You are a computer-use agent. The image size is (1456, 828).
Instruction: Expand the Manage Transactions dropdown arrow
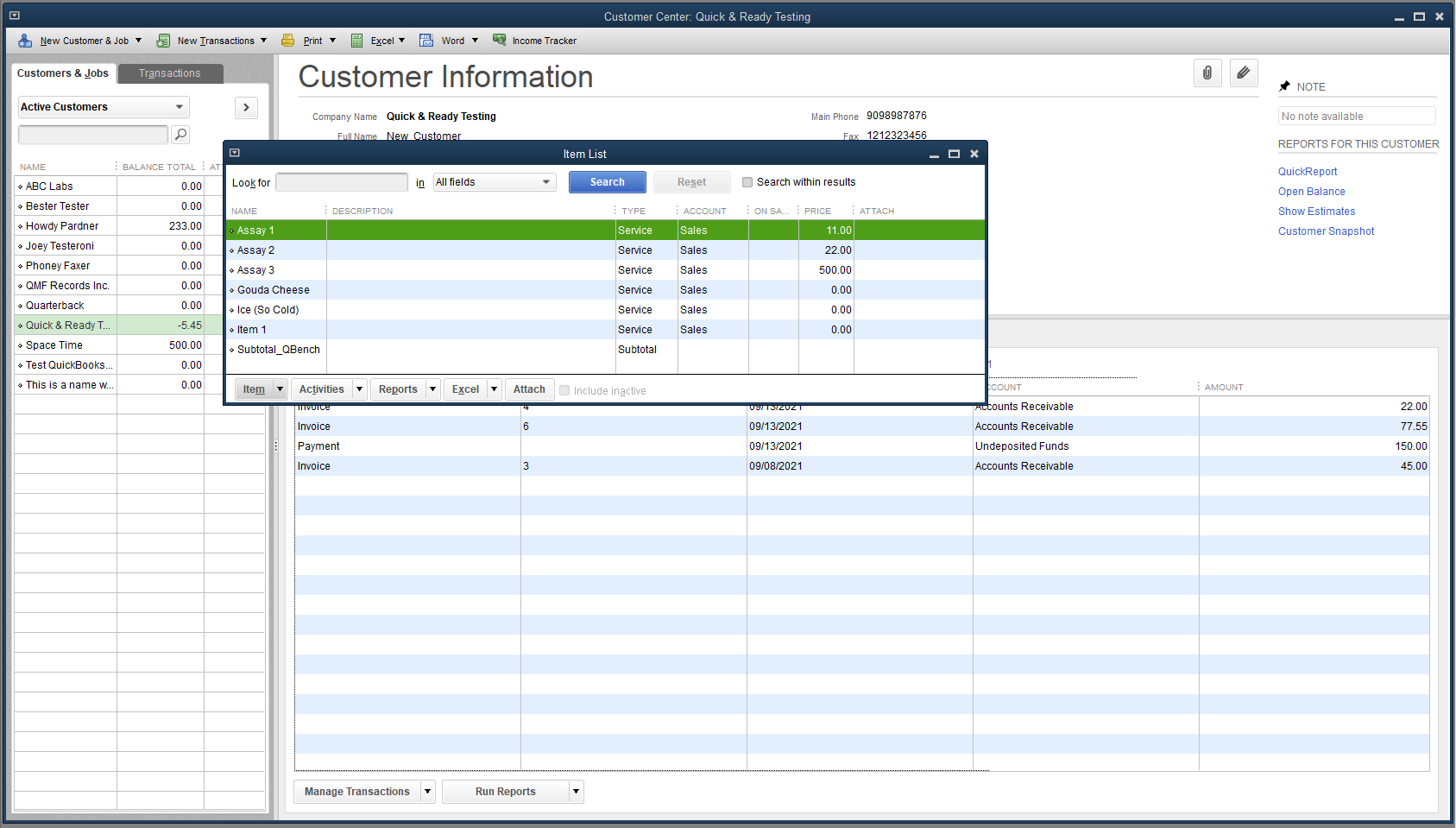pyautogui.click(x=427, y=792)
